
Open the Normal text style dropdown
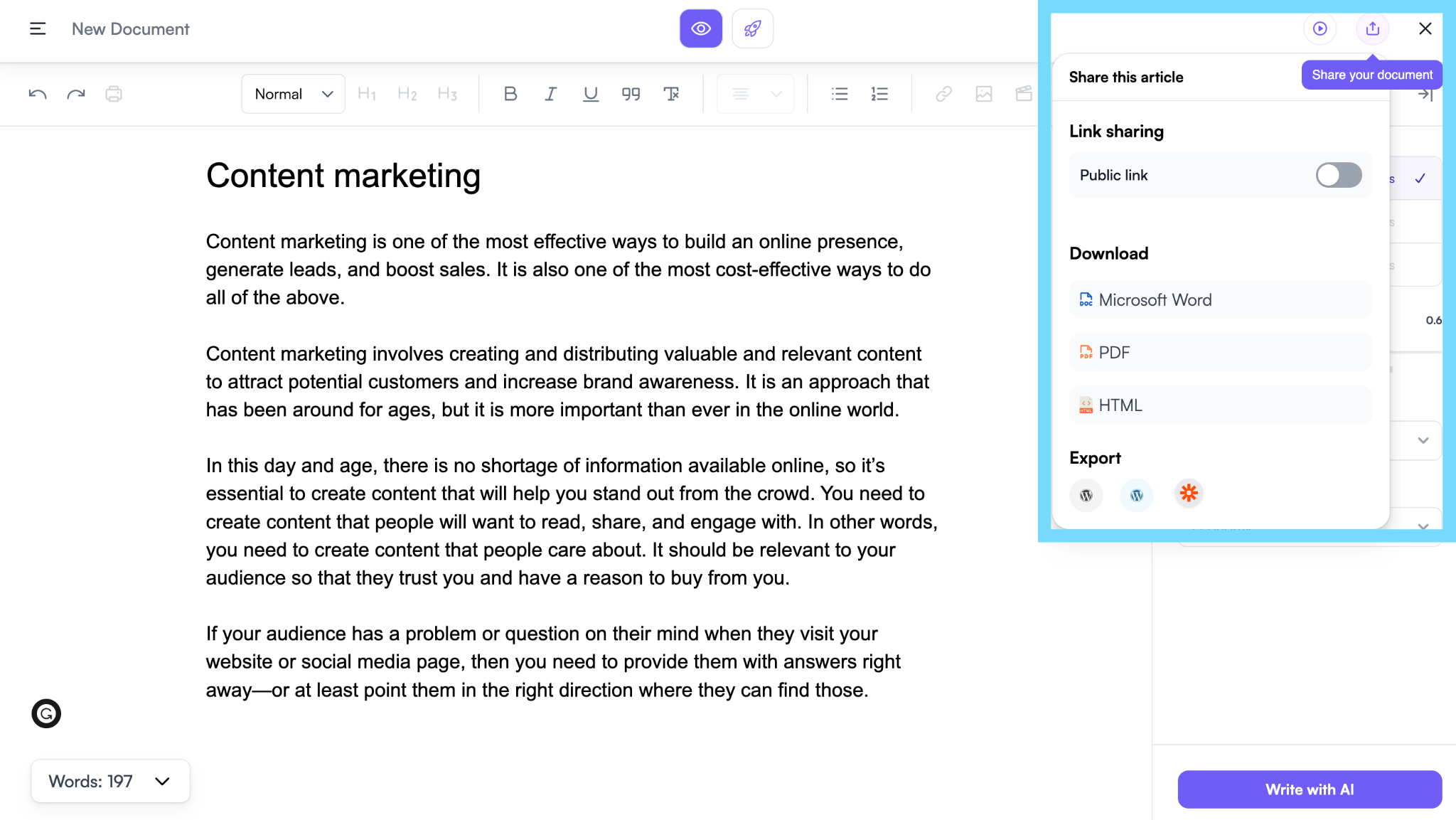click(x=293, y=94)
